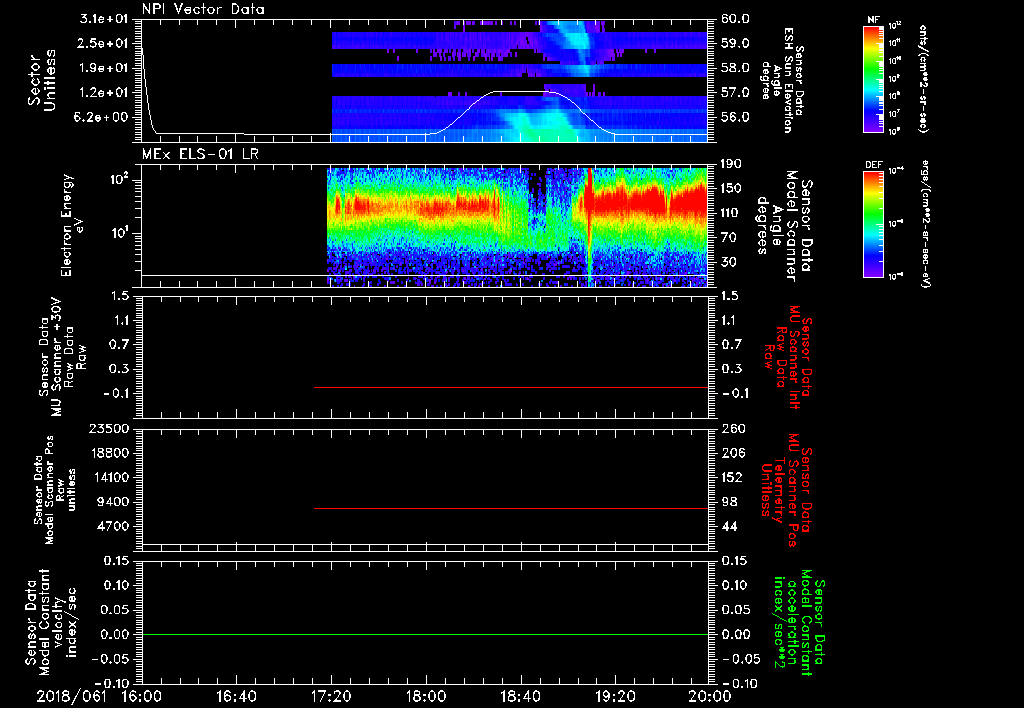Click the "20:00" time tick label
1024x708 pixels.
click(710, 696)
